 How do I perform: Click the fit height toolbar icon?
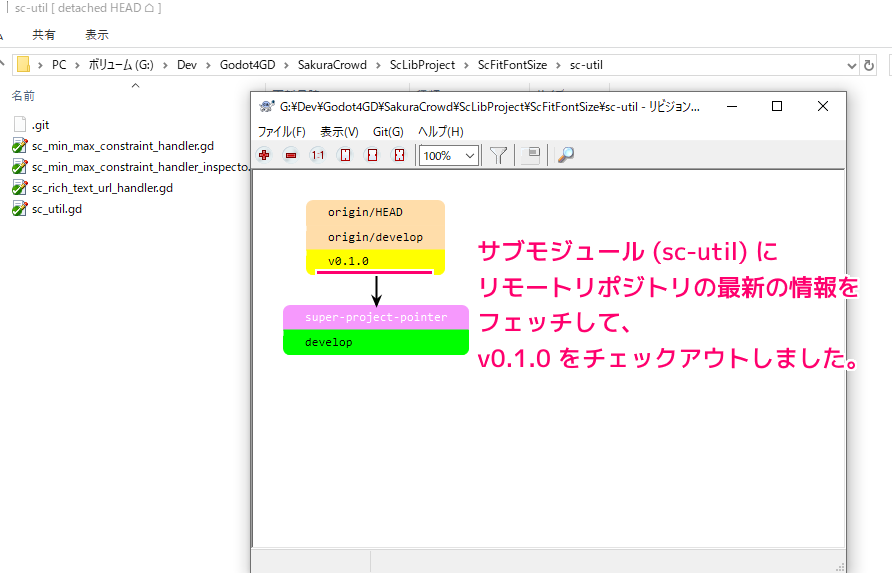(345, 155)
